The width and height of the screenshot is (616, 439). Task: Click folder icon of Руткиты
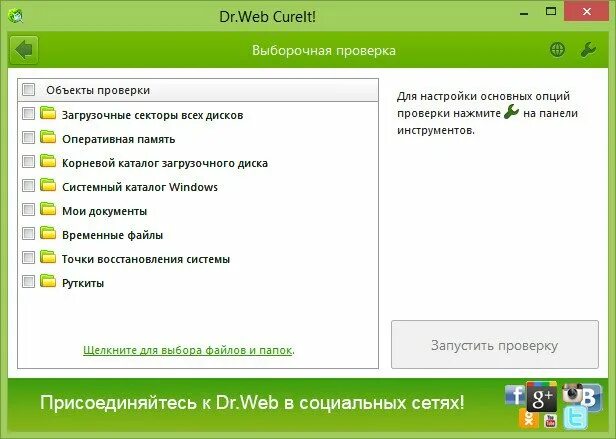point(48,281)
